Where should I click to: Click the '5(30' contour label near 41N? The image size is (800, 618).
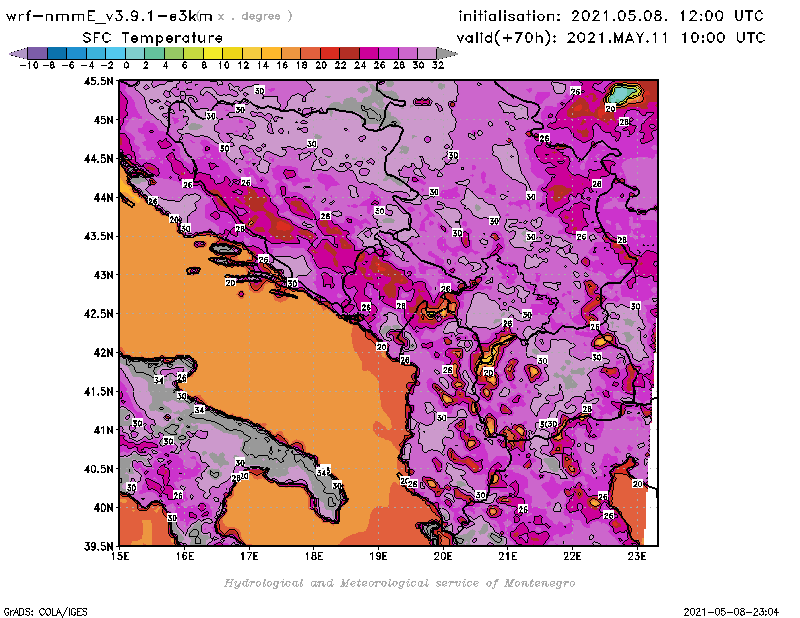tap(548, 424)
